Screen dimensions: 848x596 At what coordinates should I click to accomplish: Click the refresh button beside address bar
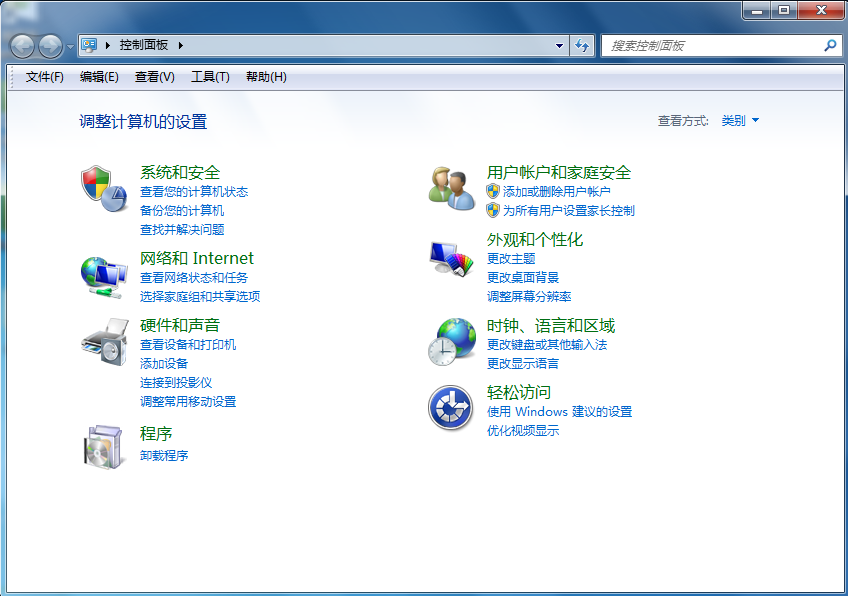tap(582, 46)
